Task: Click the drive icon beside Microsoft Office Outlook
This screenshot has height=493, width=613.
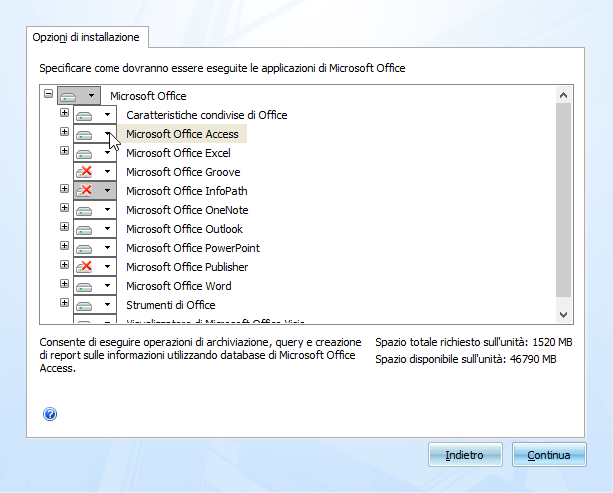Action: point(84,230)
